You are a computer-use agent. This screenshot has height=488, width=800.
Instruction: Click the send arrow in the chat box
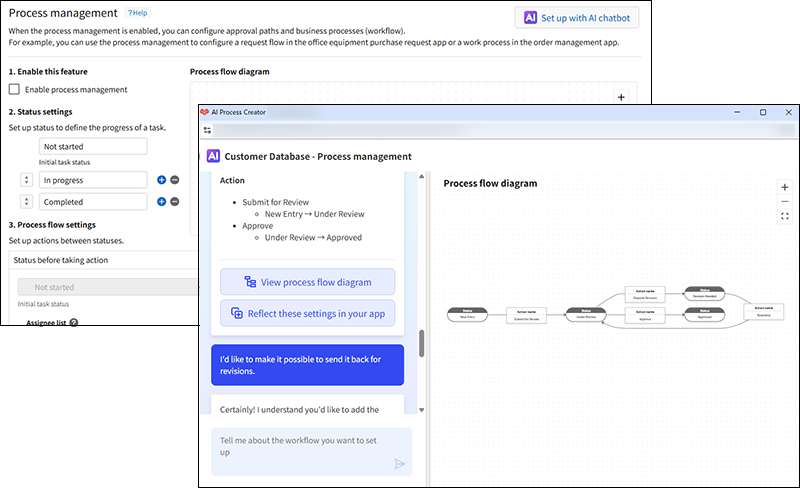[x=400, y=464]
